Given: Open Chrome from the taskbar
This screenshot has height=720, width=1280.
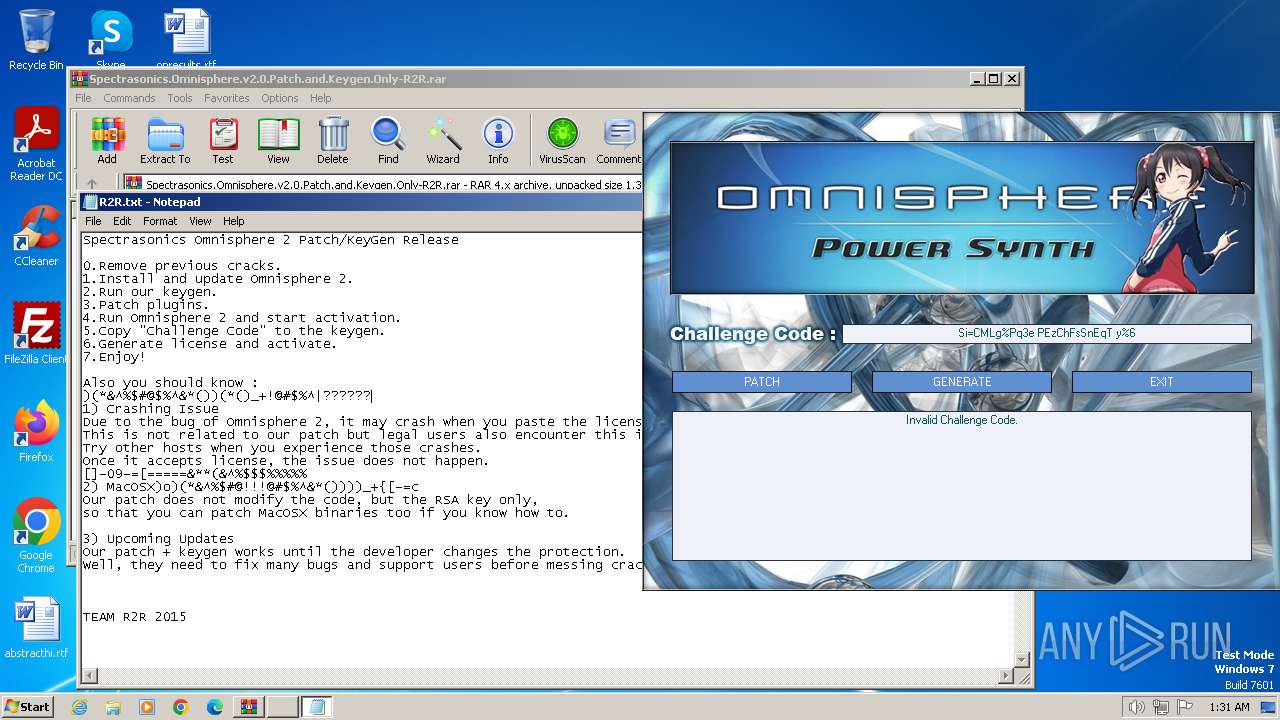Looking at the screenshot, I should pos(181,707).
